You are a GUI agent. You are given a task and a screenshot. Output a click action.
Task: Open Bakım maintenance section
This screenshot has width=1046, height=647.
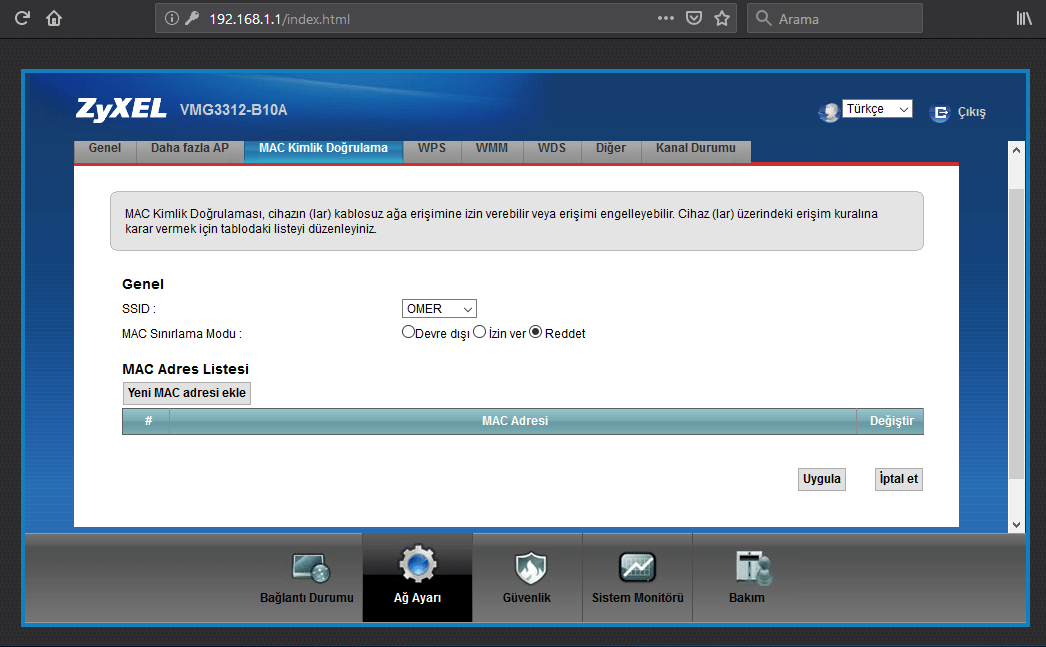[x=747, y=578]
